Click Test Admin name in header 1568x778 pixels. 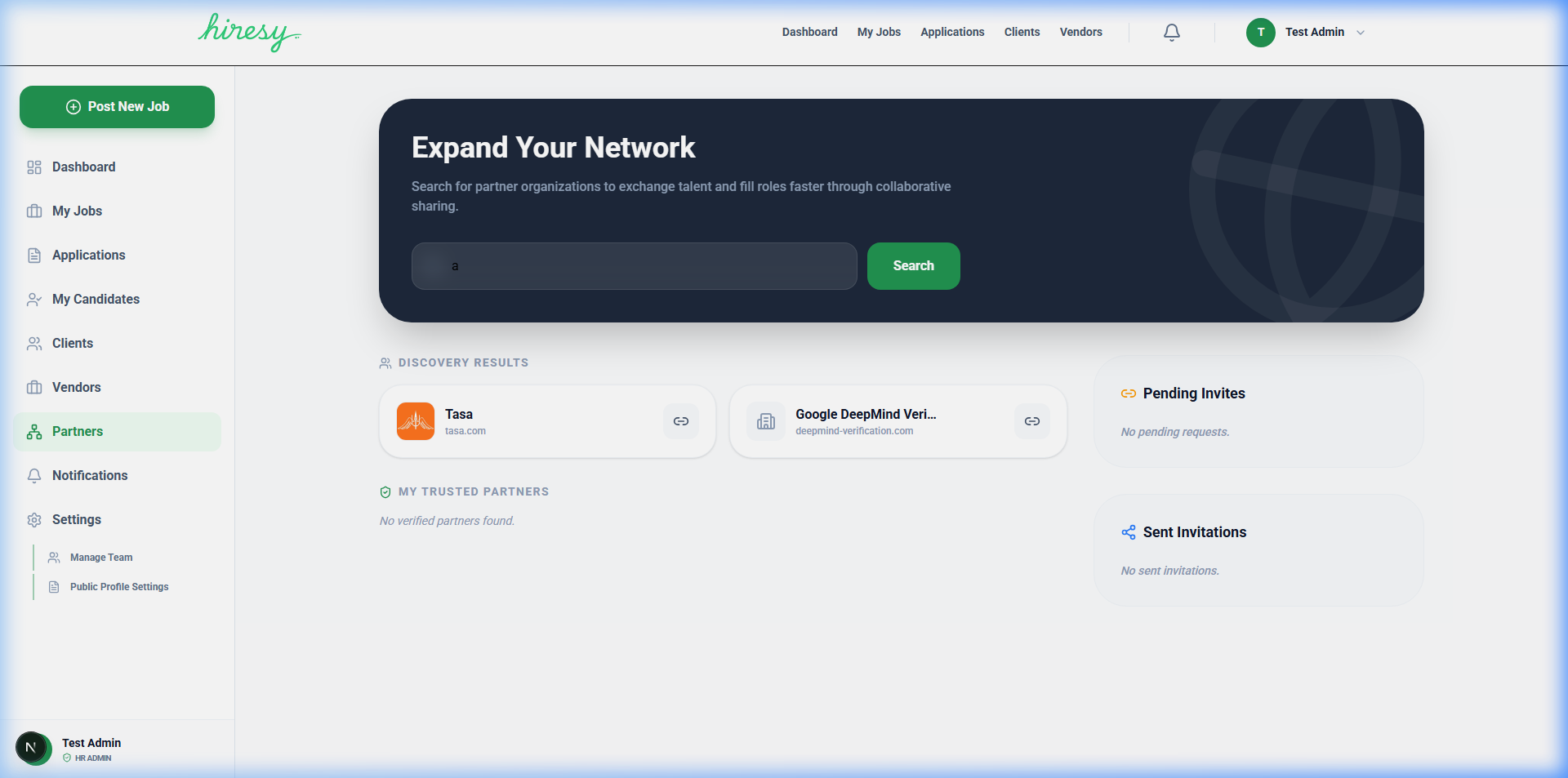[1315, 32]
